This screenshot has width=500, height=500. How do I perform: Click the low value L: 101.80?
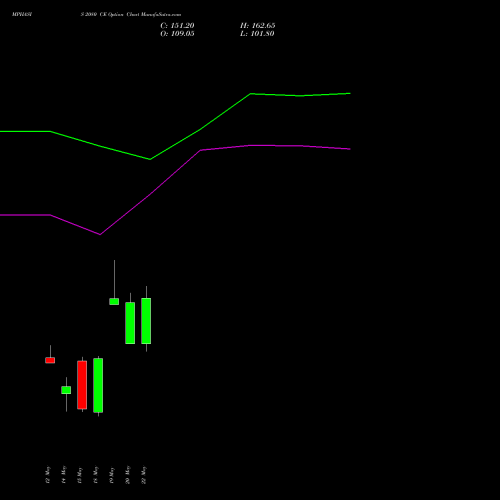coord(257,34)
